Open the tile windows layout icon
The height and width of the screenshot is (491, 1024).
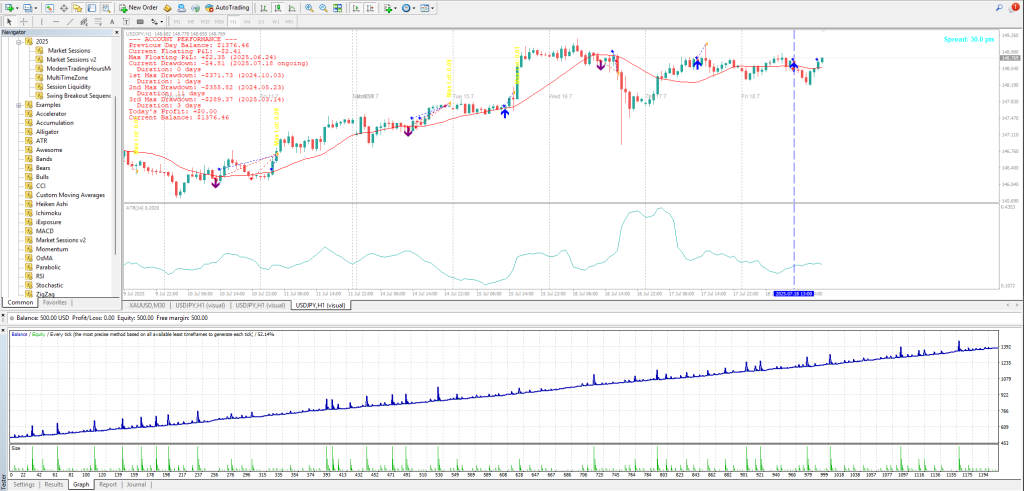click(x=339, y=7)
